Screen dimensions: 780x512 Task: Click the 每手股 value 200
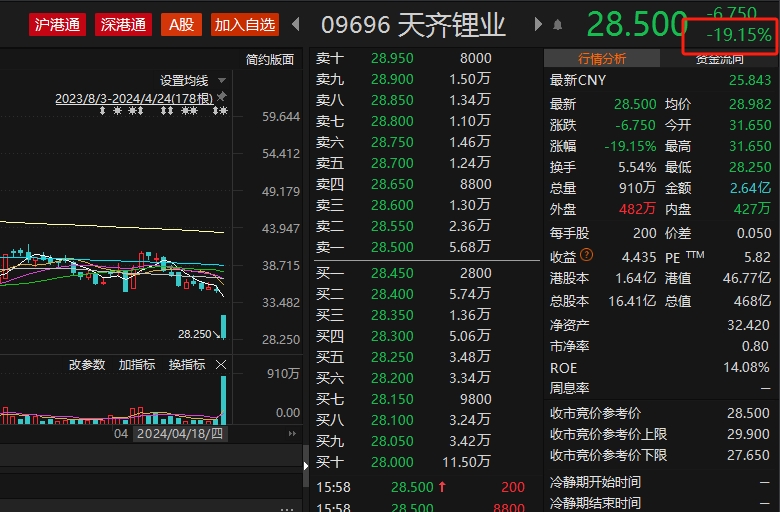point(645,233)
